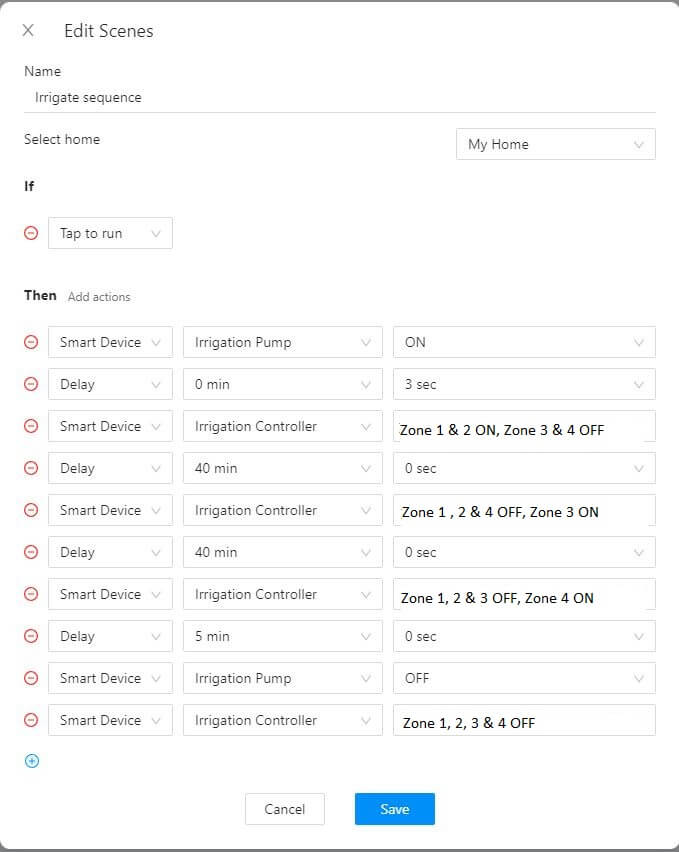The image size is (679, 852).
Task: Remove the Zone 1, 2, 3 & 4 OFF action
Action: 32,720
